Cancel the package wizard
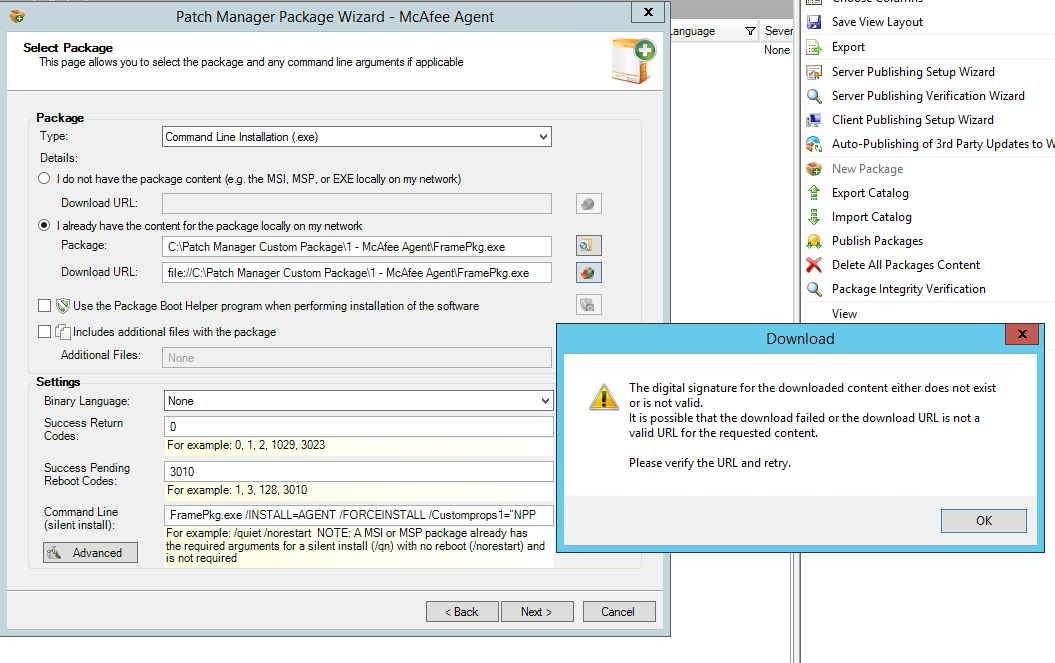1055x663 pixels. (x=618, y=611)
